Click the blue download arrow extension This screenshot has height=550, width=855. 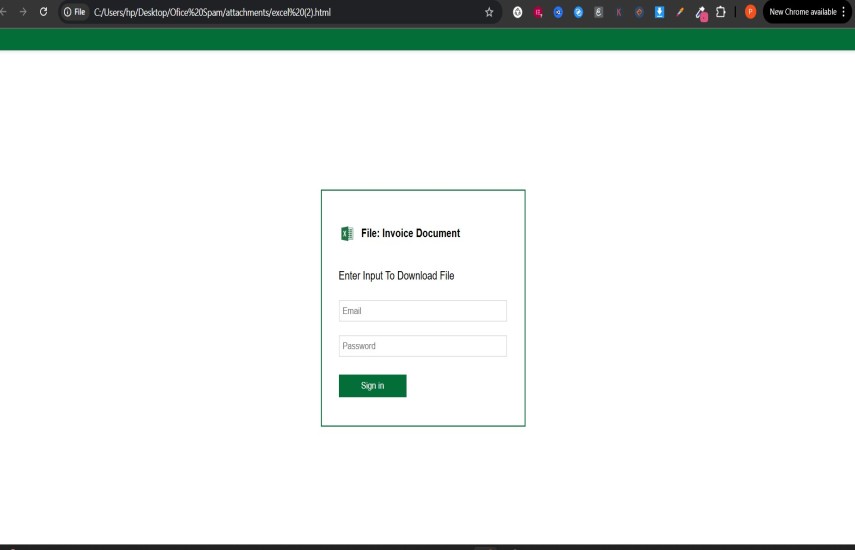click(x=659, y=12)
